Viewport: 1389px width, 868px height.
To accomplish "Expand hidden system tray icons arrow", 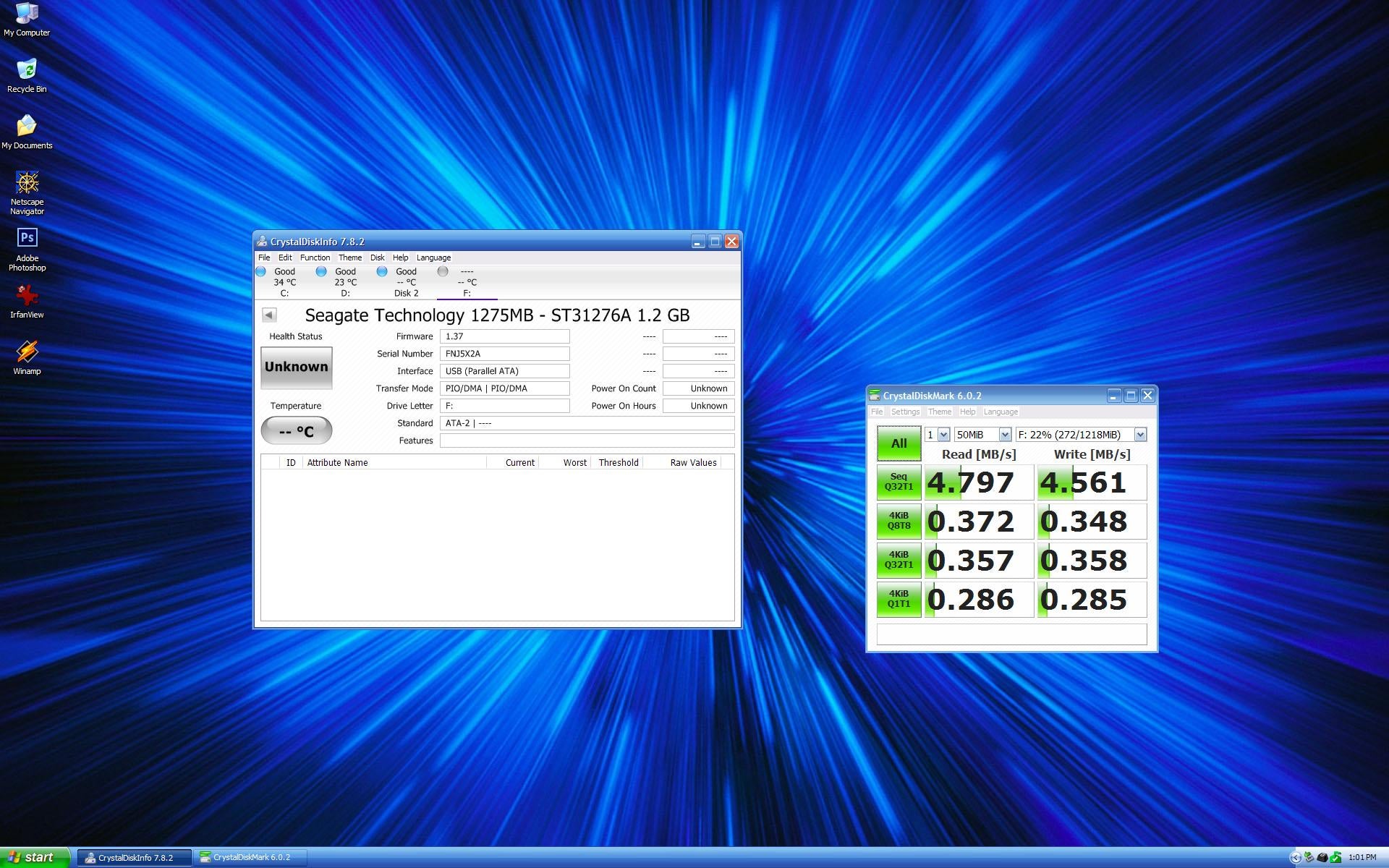I will [x=1296, y=858].
